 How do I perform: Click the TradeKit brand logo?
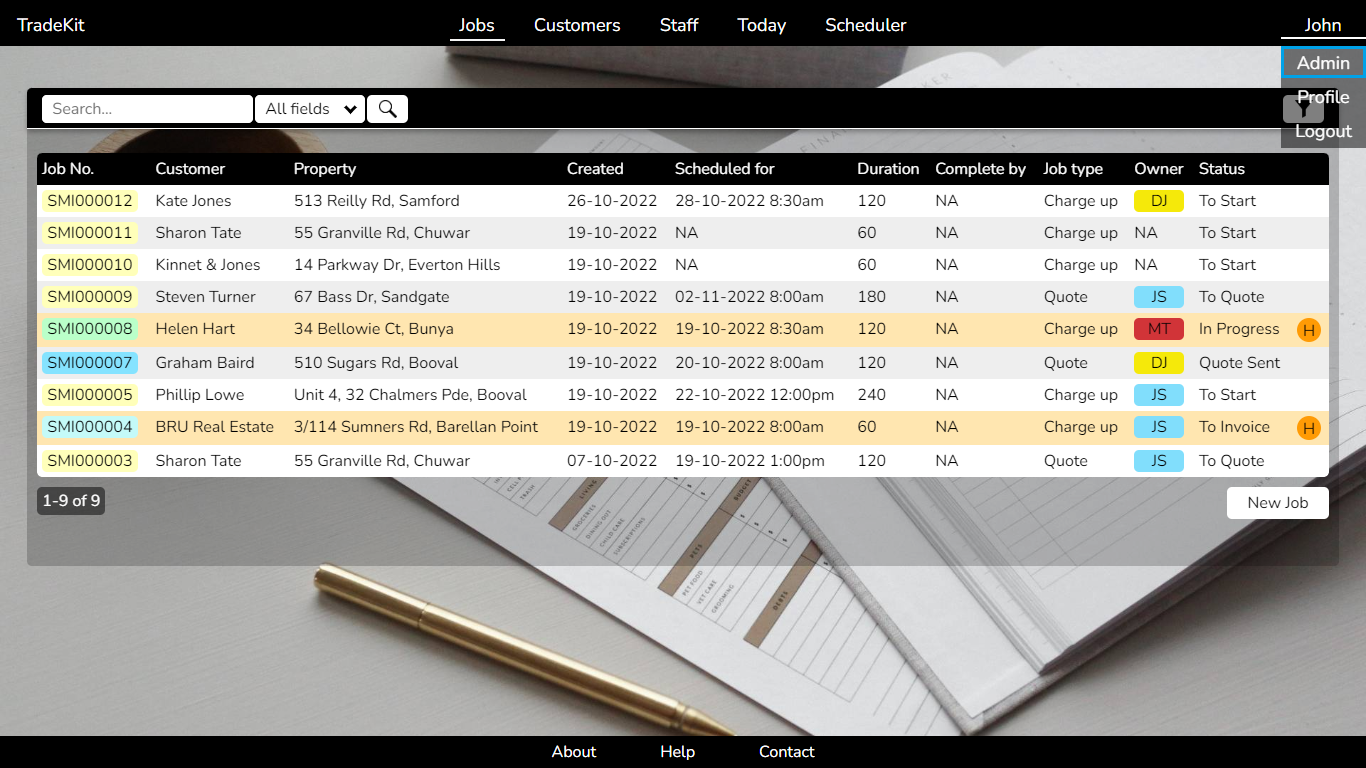(x=51, y=25)
